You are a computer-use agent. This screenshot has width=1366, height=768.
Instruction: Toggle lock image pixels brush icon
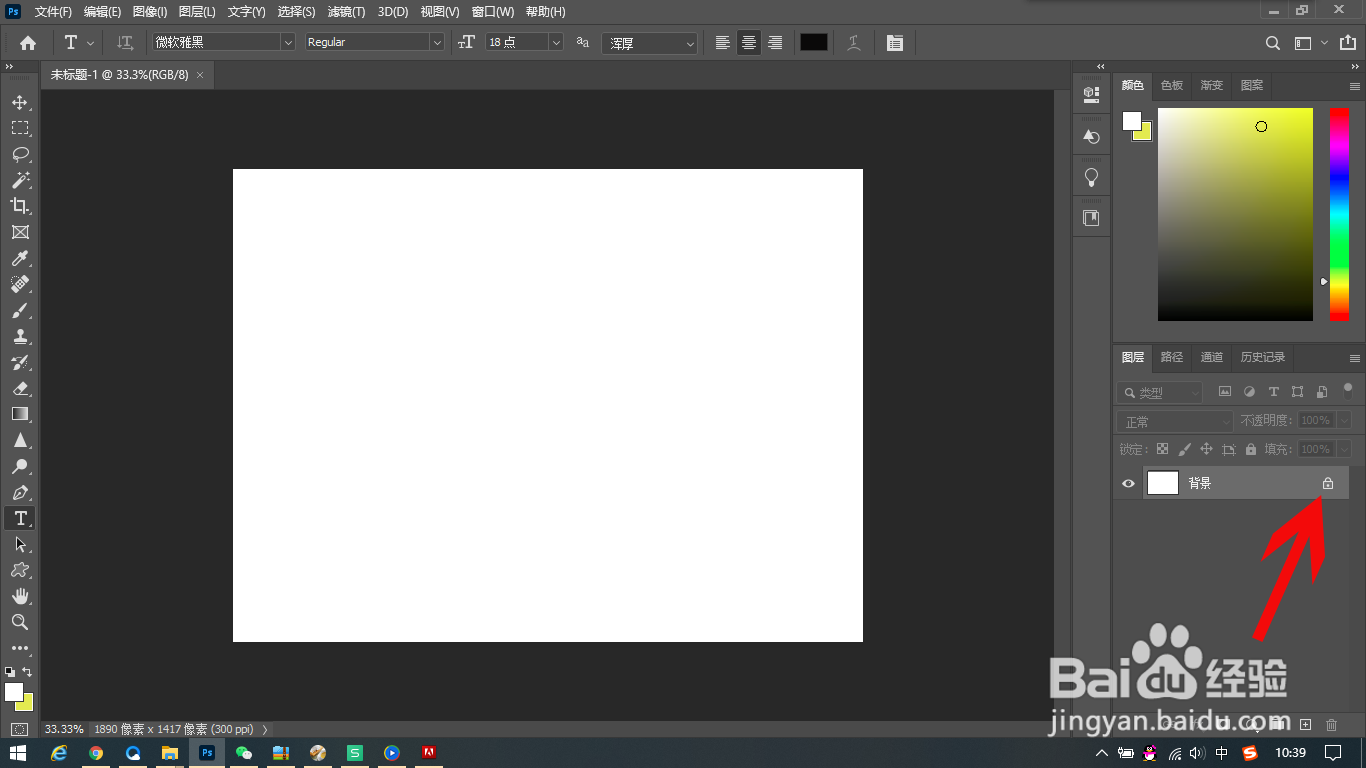[1185, 449]
